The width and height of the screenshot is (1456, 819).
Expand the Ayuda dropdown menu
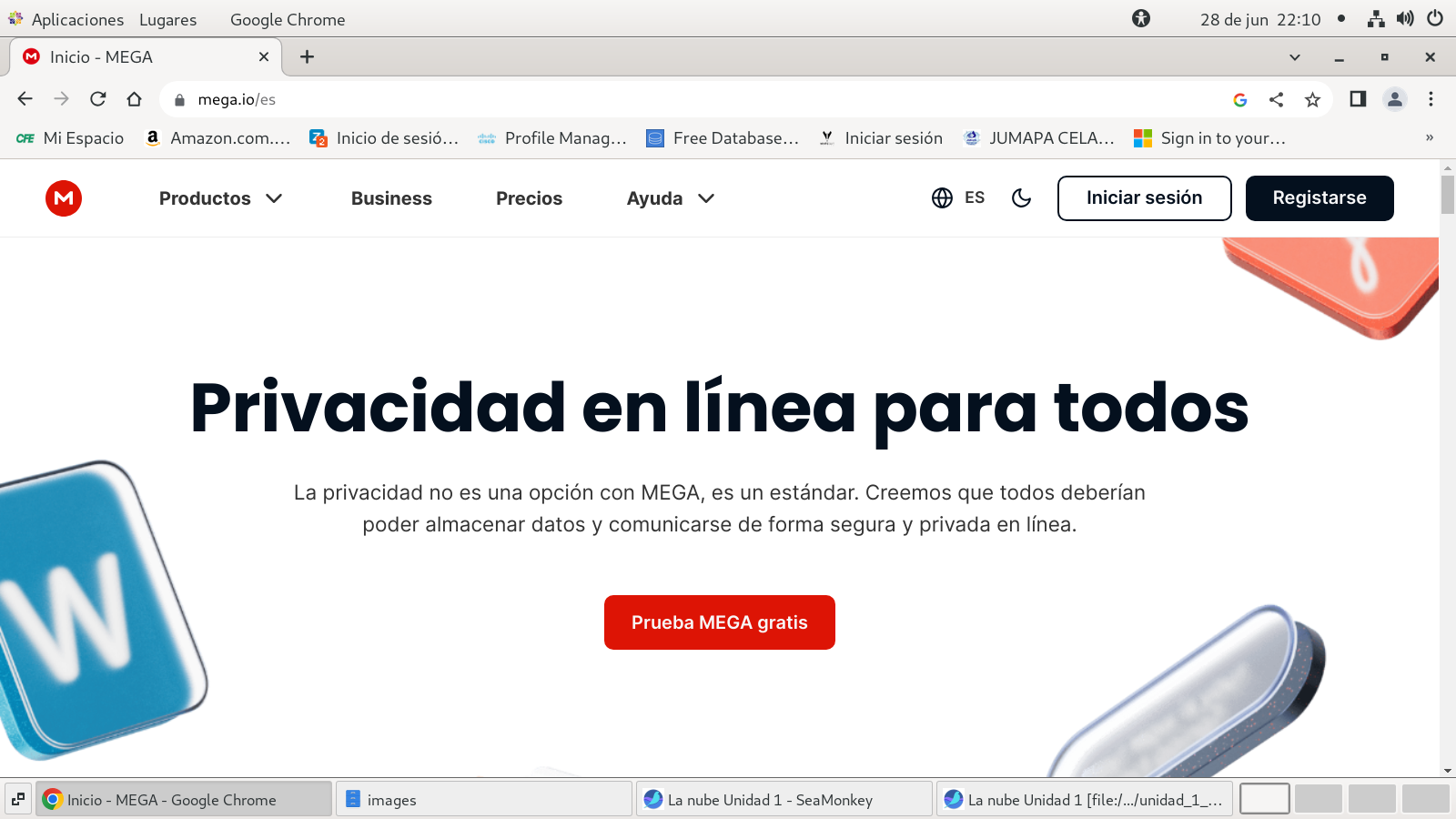click(670, 198)
